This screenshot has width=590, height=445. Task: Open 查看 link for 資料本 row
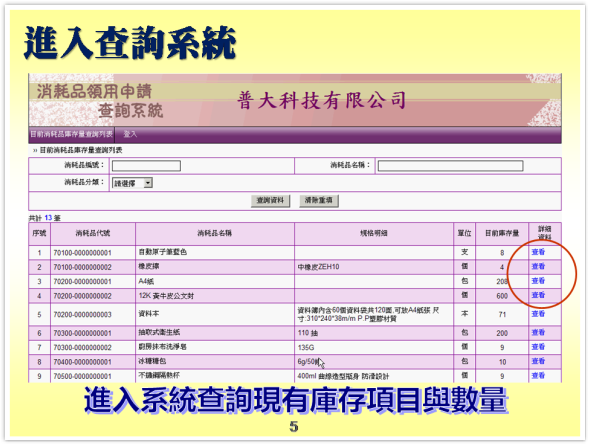click(538, 314)
